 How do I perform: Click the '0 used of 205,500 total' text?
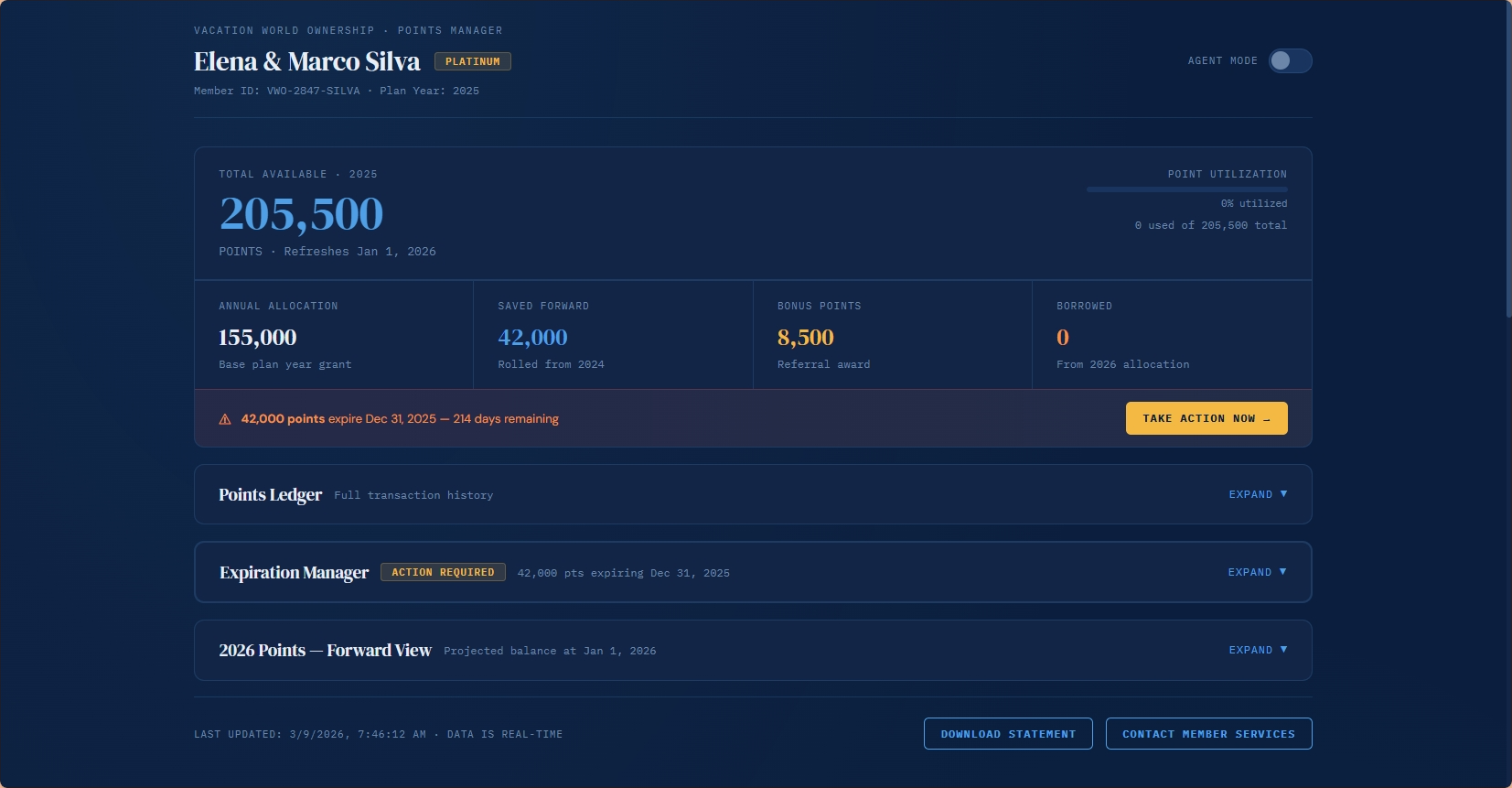(1211, 225)
